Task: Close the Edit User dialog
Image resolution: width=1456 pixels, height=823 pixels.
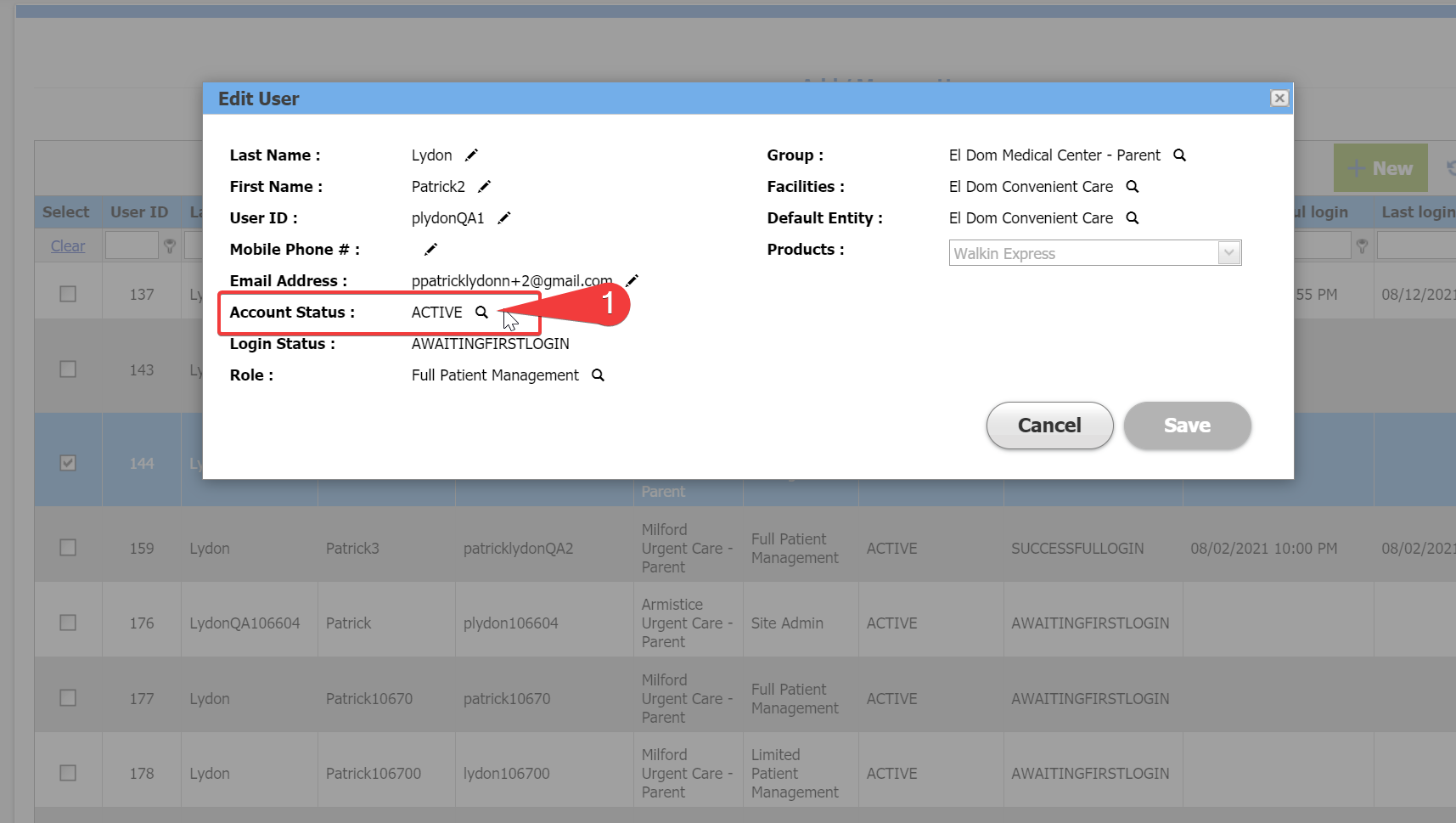Action: click(x=1279, y=99)
